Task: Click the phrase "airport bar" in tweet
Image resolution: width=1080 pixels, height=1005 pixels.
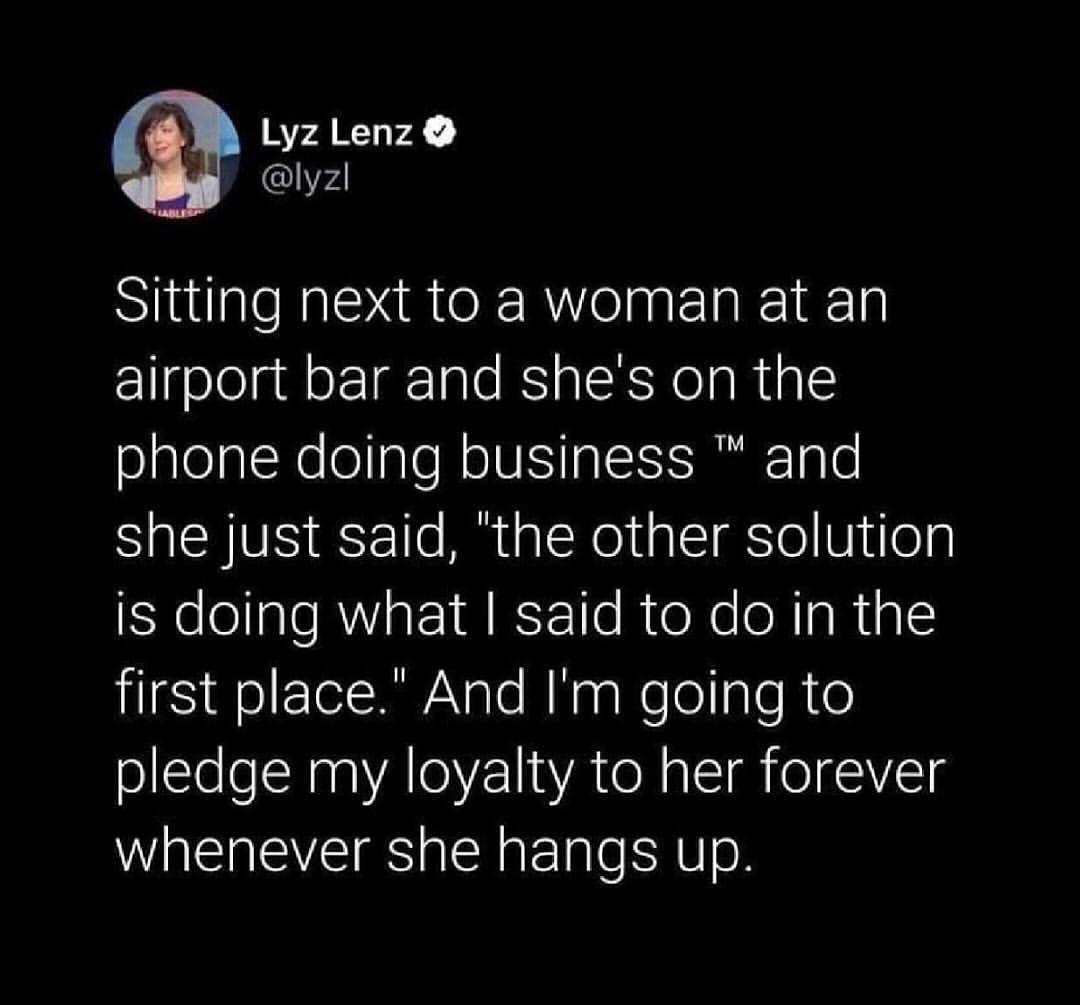Action: click(252, 384)
